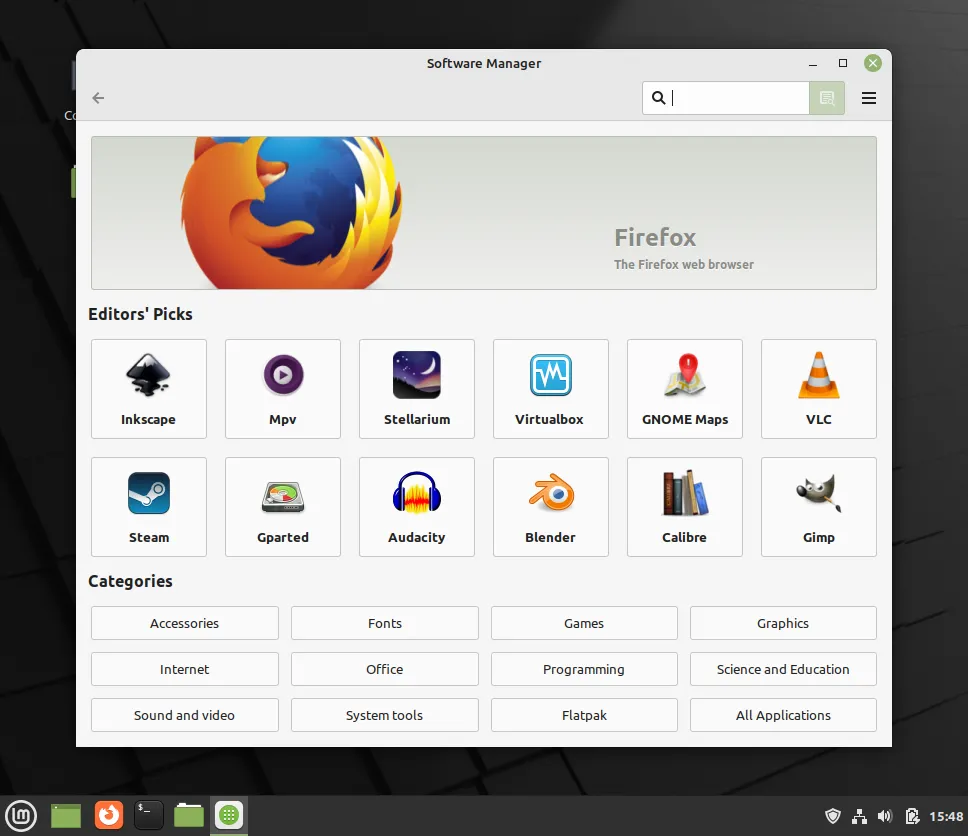This screenshot has width=968, height=836.
Task: Open Science and Education category
Action: coord(783,669)
